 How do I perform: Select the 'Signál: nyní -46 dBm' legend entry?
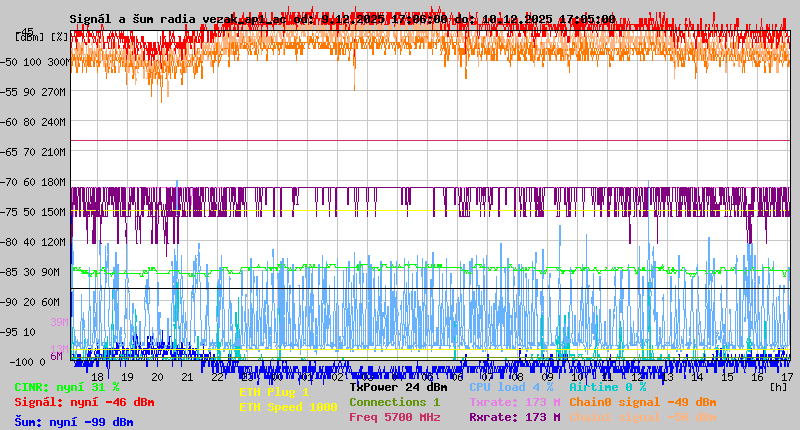pos(84,402)
